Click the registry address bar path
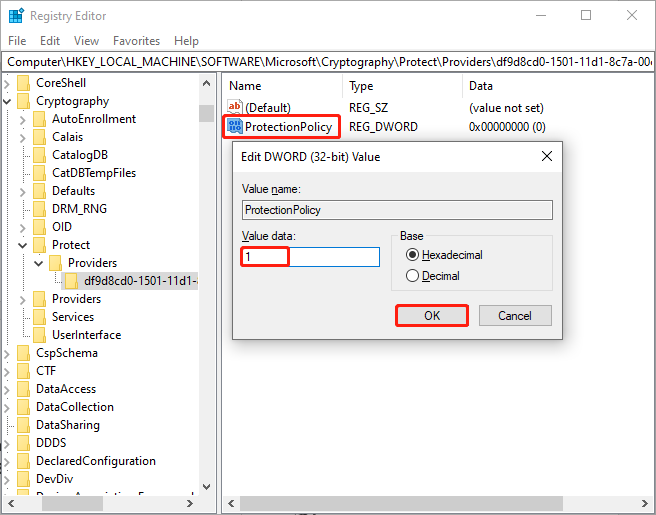656x515 pixels. coord(328,62)
